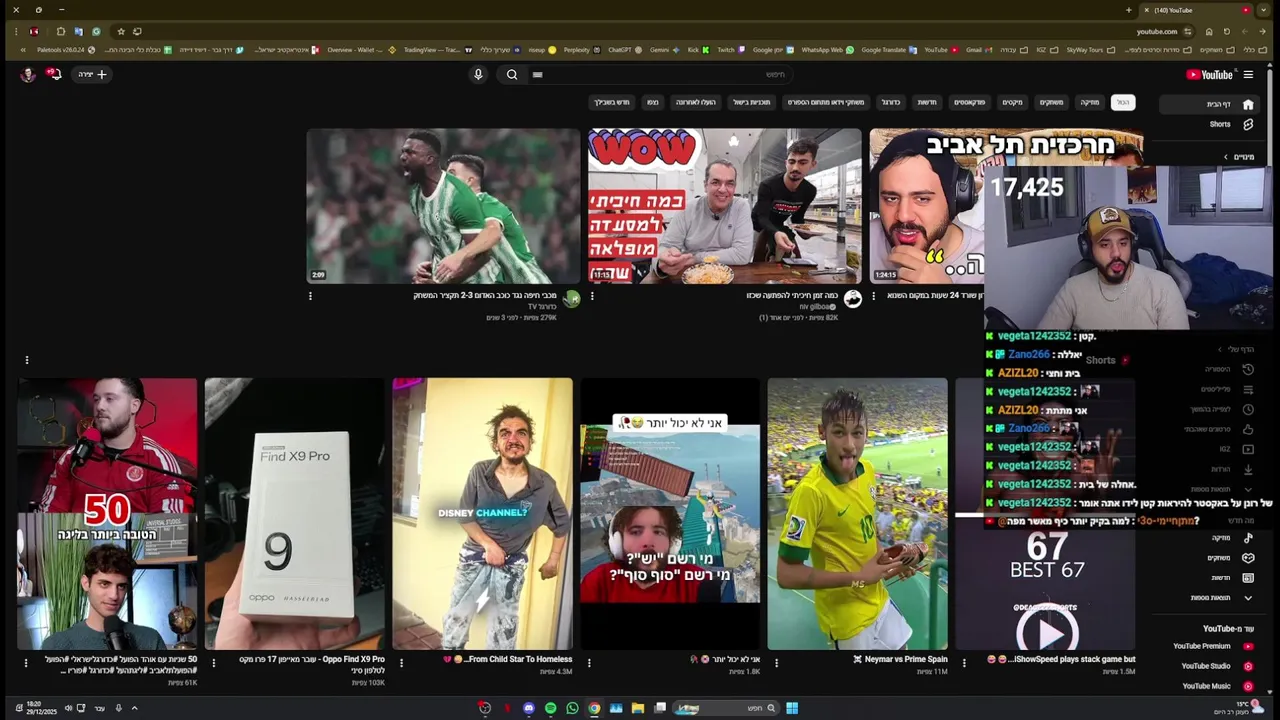
Task: Click the restaurant video's title text
Action: [792, 296]
